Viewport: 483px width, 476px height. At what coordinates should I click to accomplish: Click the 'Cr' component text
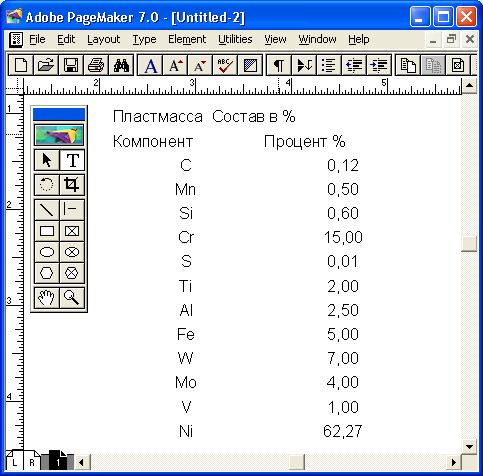click(186, 237)
